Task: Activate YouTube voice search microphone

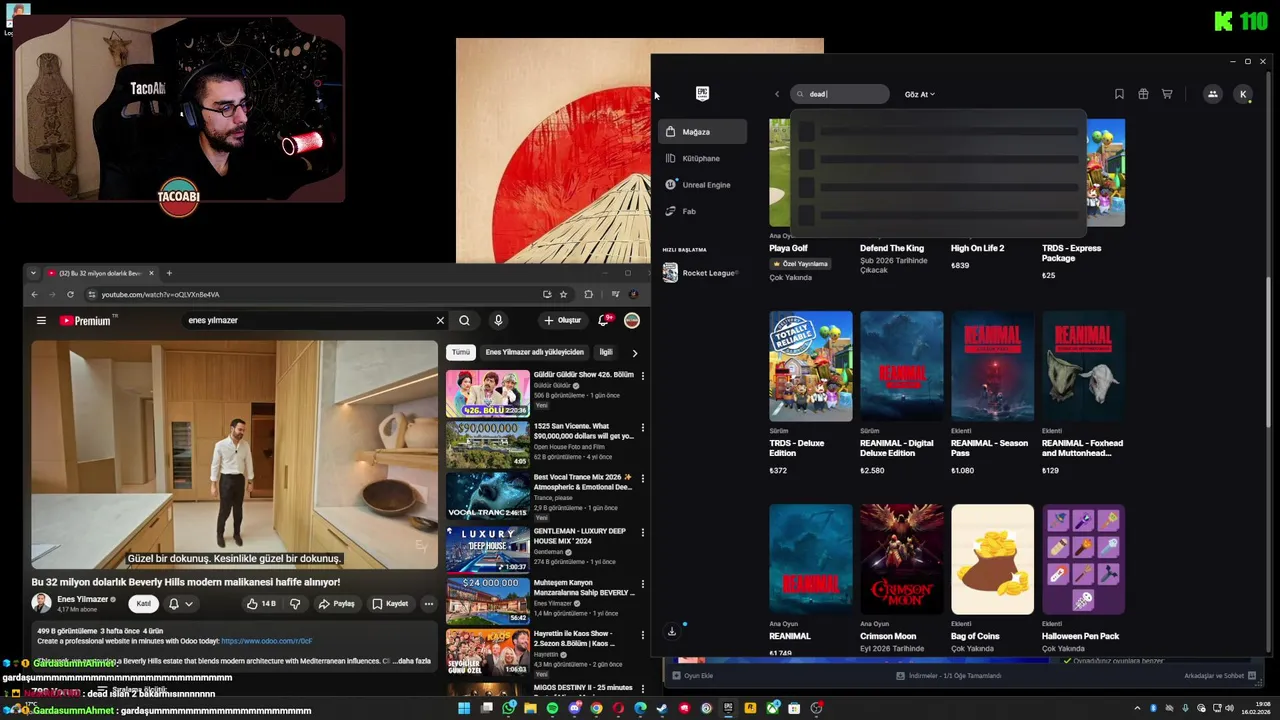Action: pos(498,321)
